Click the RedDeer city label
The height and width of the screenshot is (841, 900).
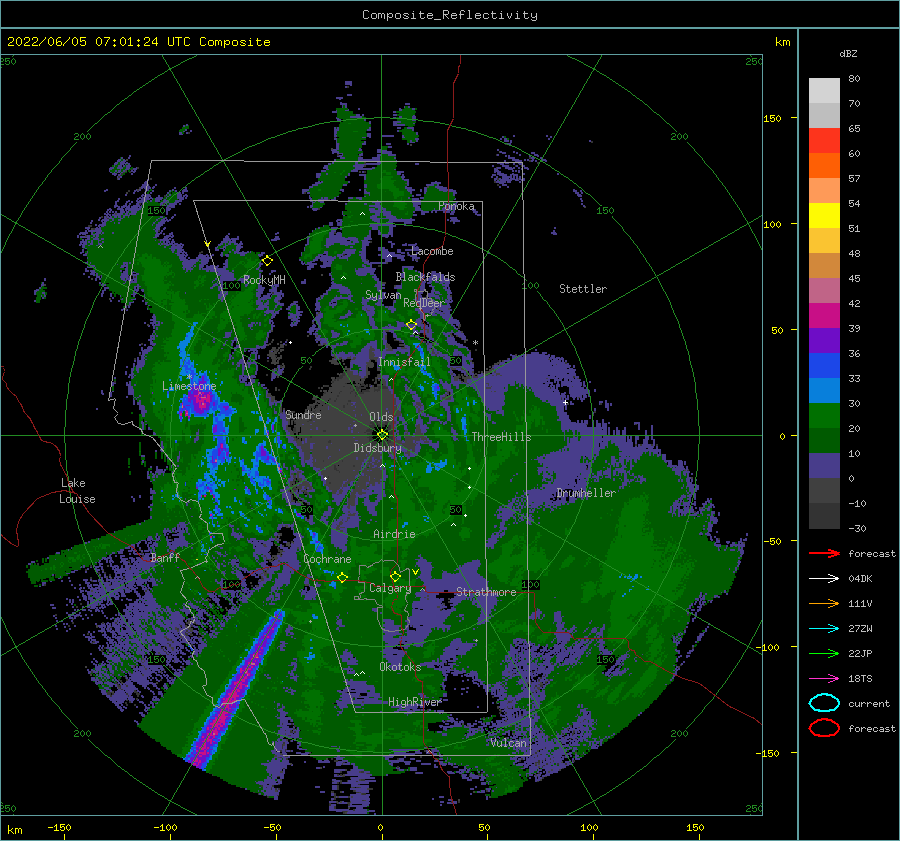[x=424, y=303]
